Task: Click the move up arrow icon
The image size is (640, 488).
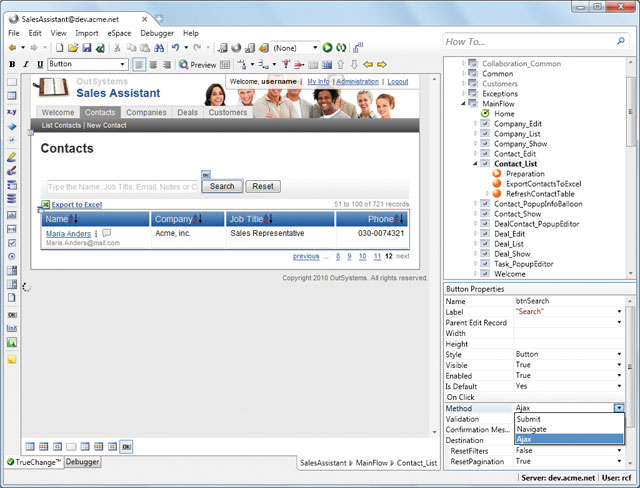Action: (341, 64)
